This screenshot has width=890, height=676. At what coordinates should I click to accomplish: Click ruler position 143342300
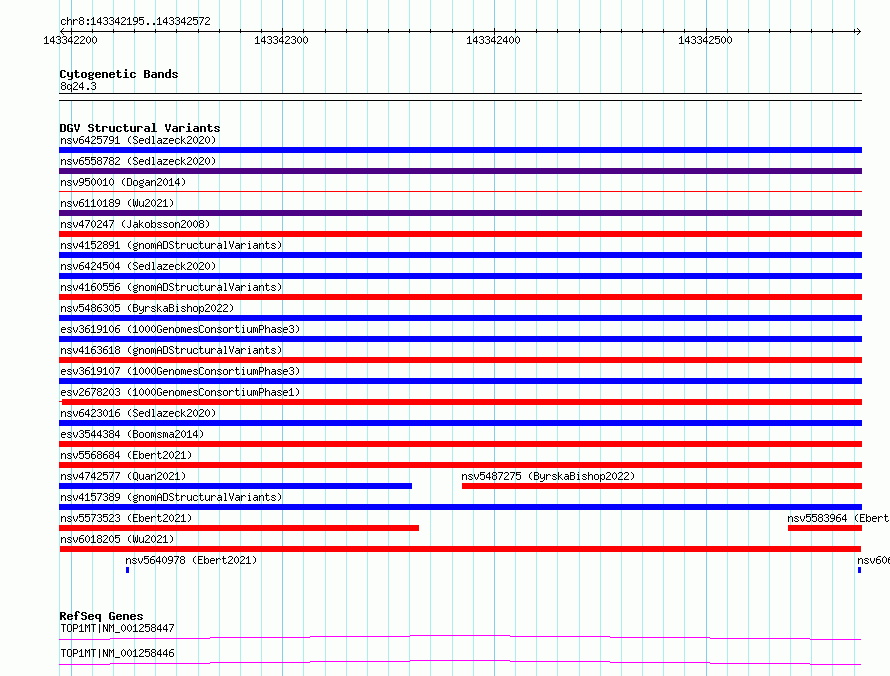pyautogui.click(x=282, y=40)
